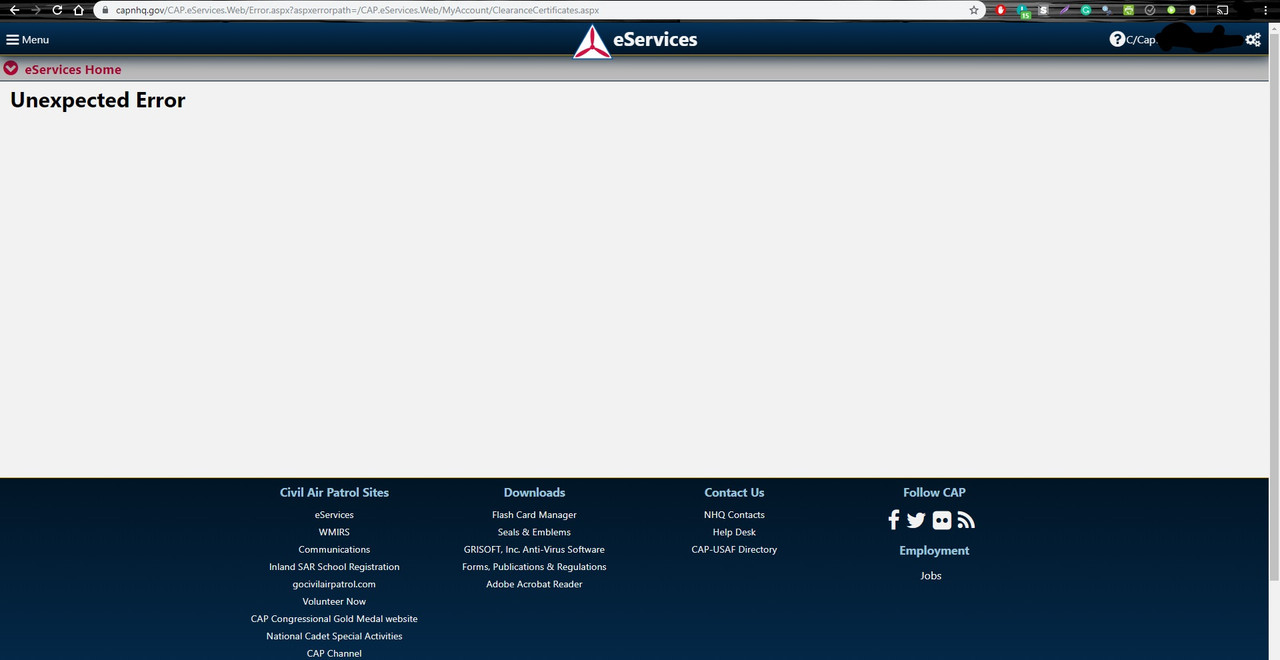Open eServices footer link
Viewport: 1280px width, 660px height.
click(x=334, y=515)
